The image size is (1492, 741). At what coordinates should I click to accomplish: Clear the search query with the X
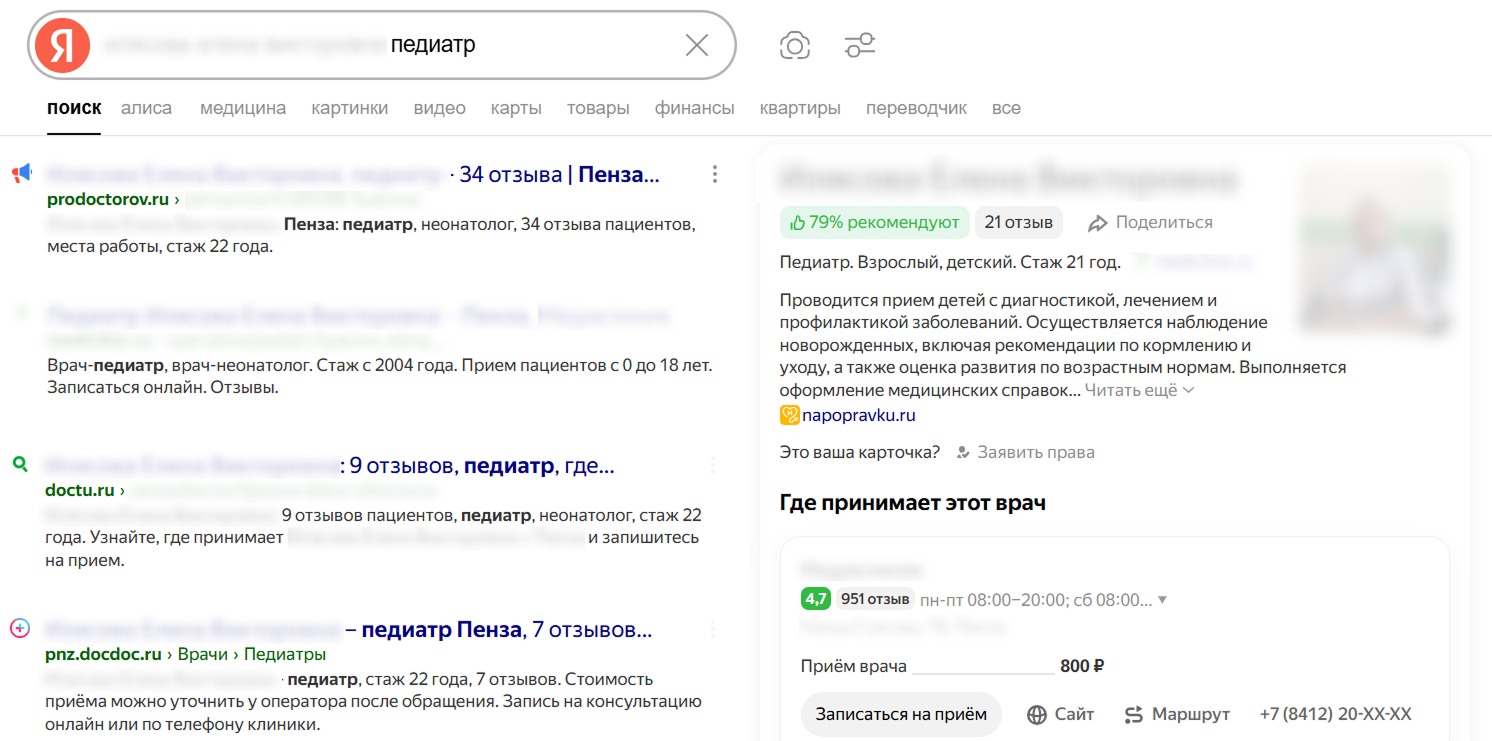(697, 45)
